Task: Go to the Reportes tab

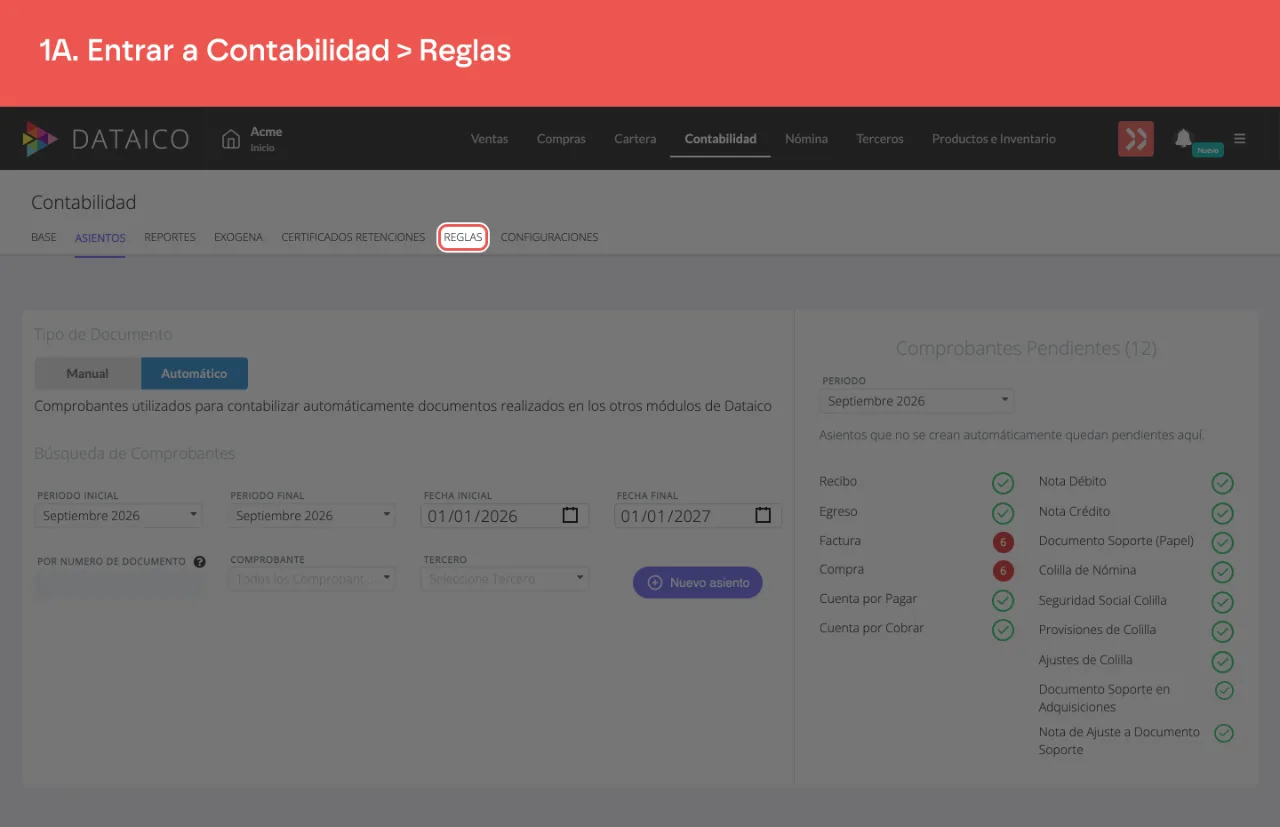Action: 170,238
